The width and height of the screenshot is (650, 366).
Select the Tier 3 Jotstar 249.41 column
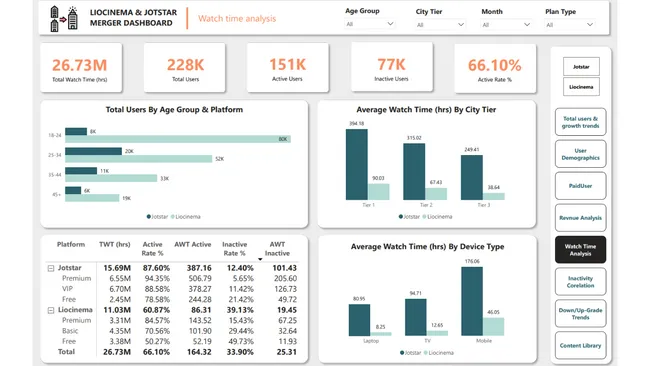click(472, 178)
